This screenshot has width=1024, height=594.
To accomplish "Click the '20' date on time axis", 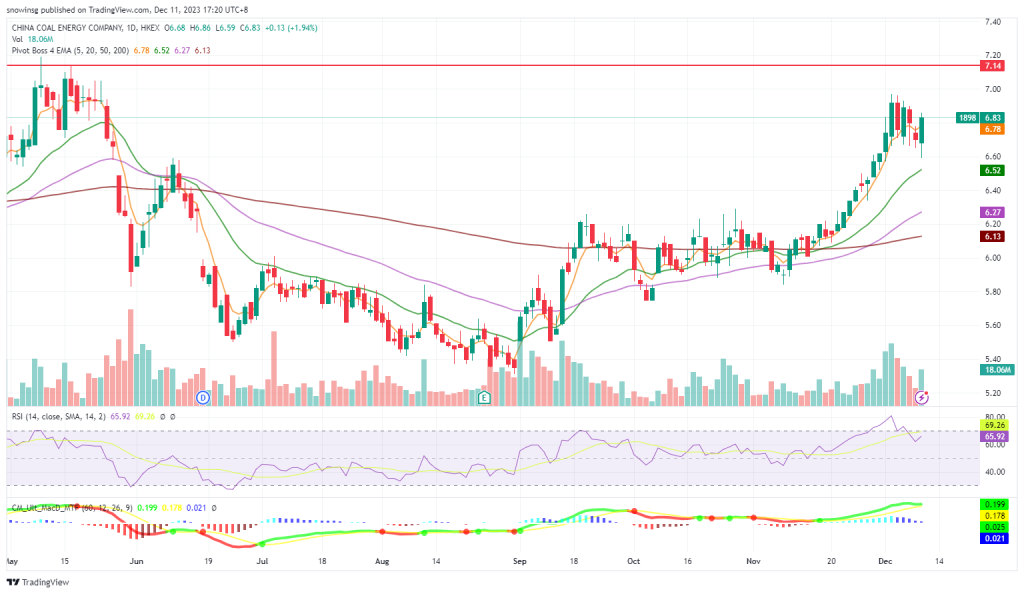I will [x=831, y=561].
